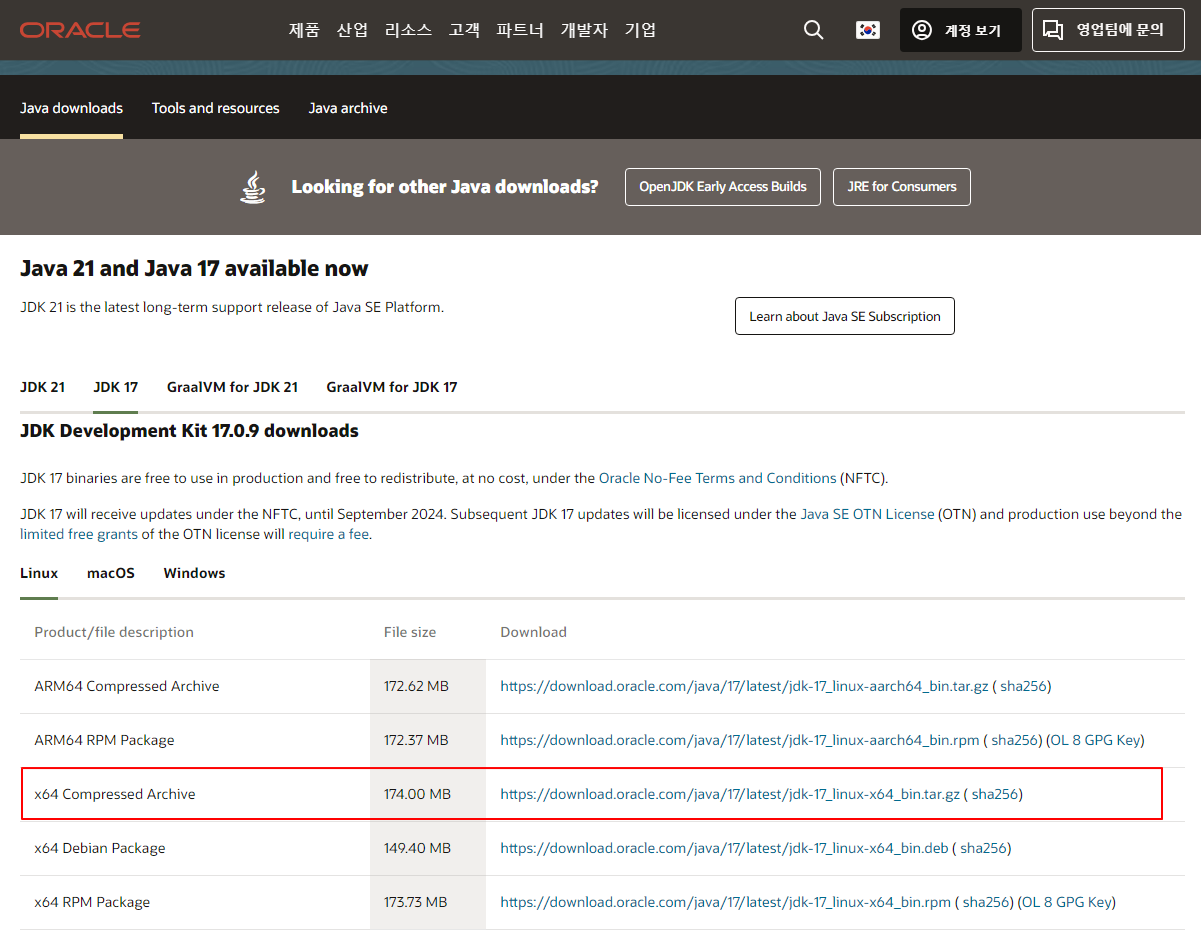Download jdk-17_linux-x64_bin.deb link
The image size is (1201, 941).
[724, 848]
